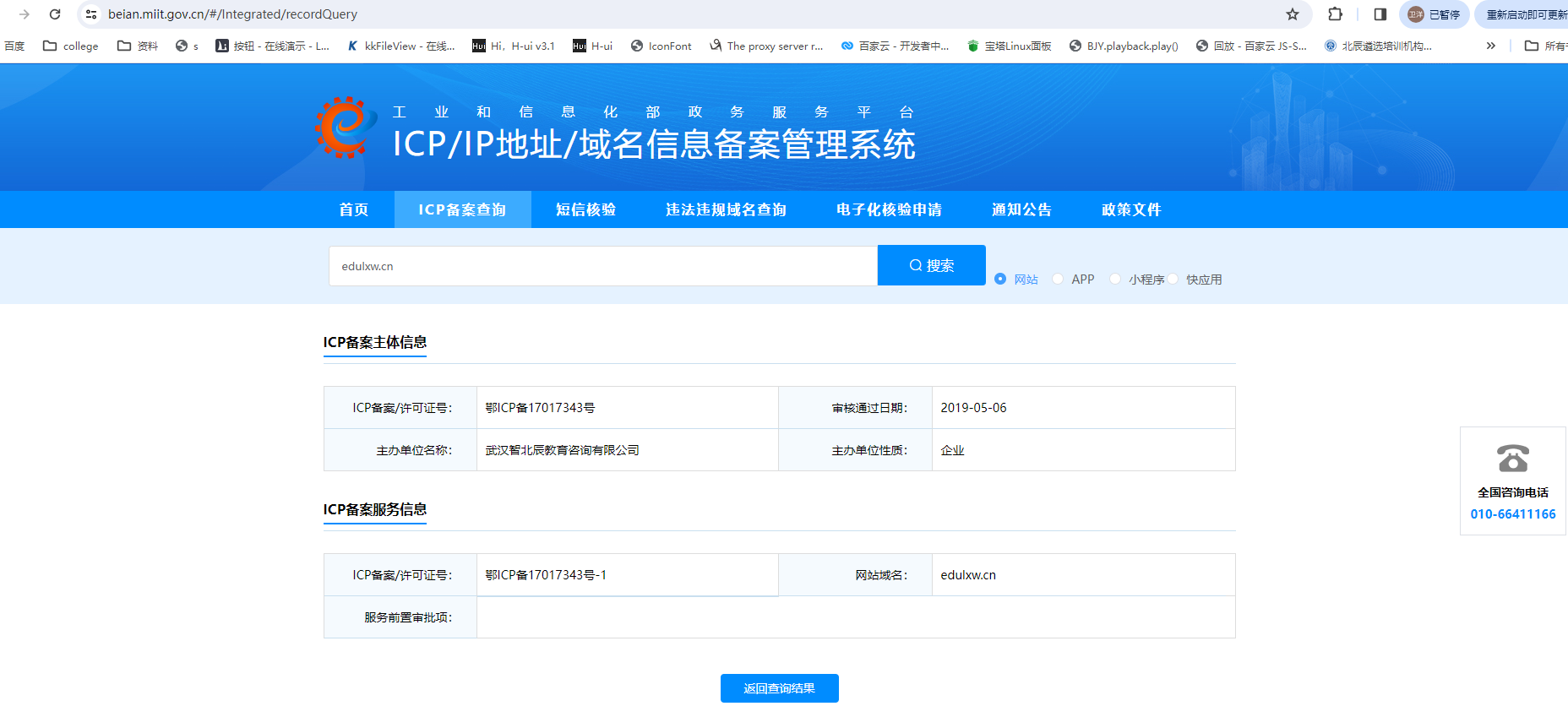This screenshot has width=1568, height=717.
Task: Open the 北辰遴选培训机构 bookmark
Action: pyautogui.click(x=1378, y=46)
